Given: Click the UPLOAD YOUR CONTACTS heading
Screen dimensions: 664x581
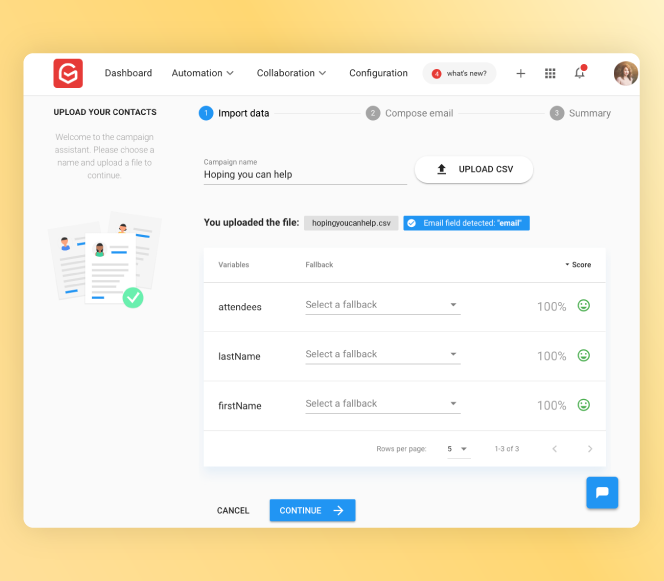Looking at the screenshot, I should (105, 112).
